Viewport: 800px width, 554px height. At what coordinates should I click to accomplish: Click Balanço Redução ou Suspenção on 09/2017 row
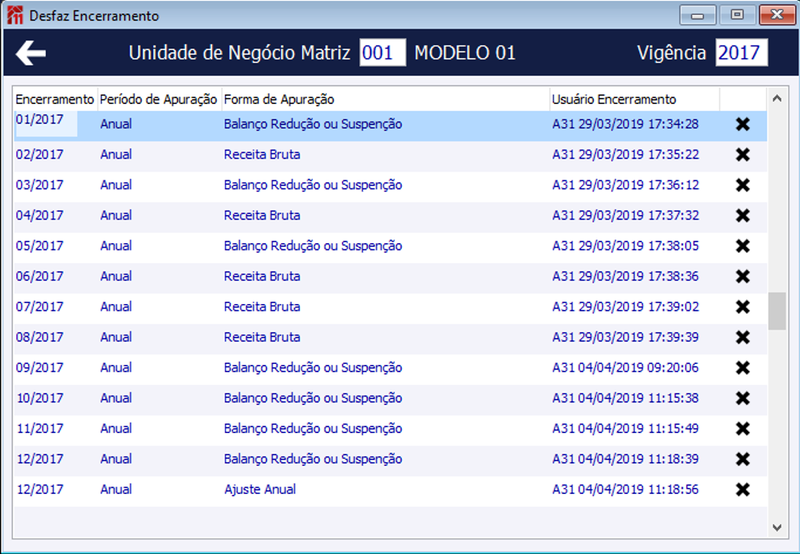[313, 367]
